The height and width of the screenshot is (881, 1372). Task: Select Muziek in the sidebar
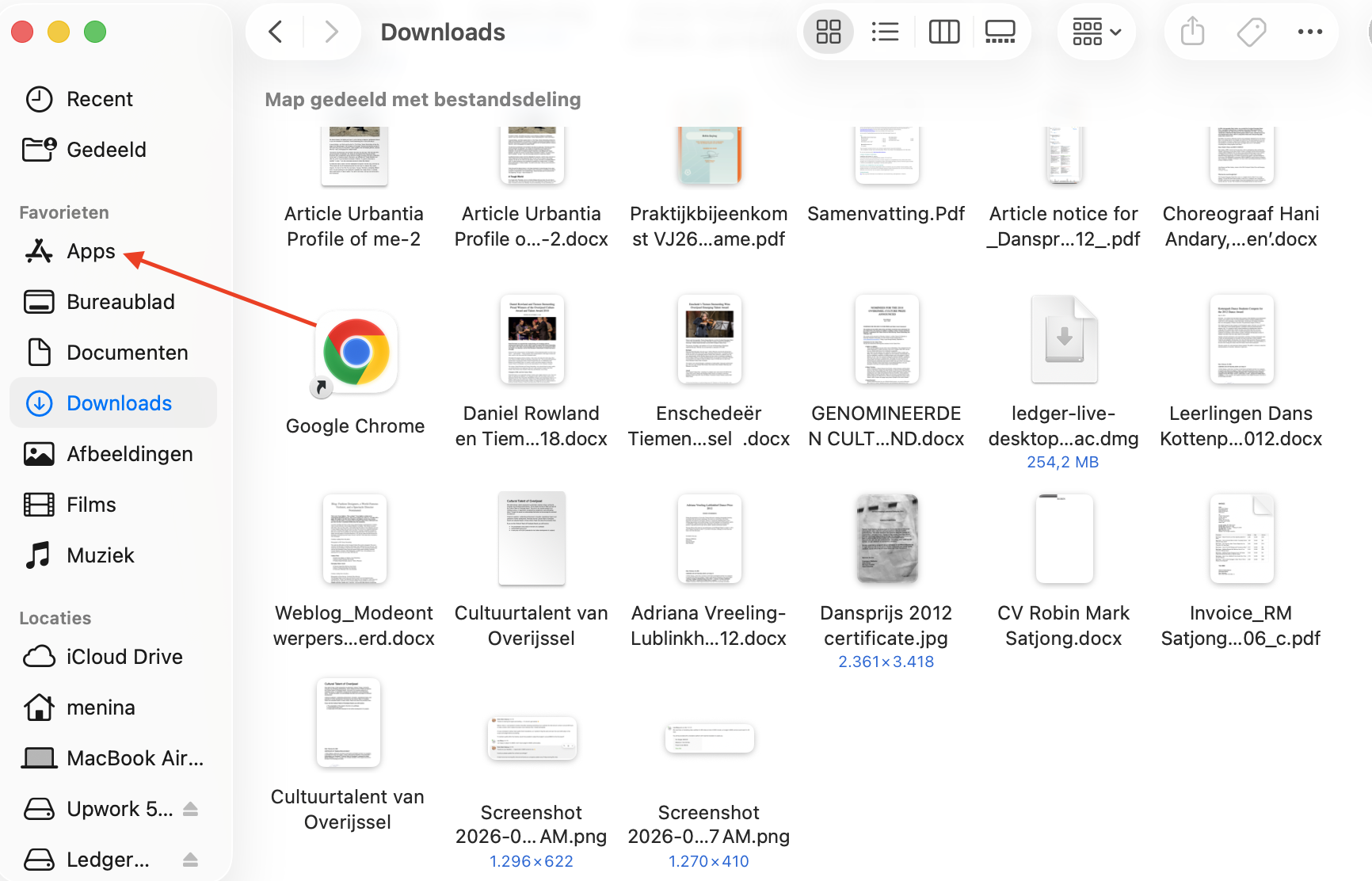(x=101, y=555)
